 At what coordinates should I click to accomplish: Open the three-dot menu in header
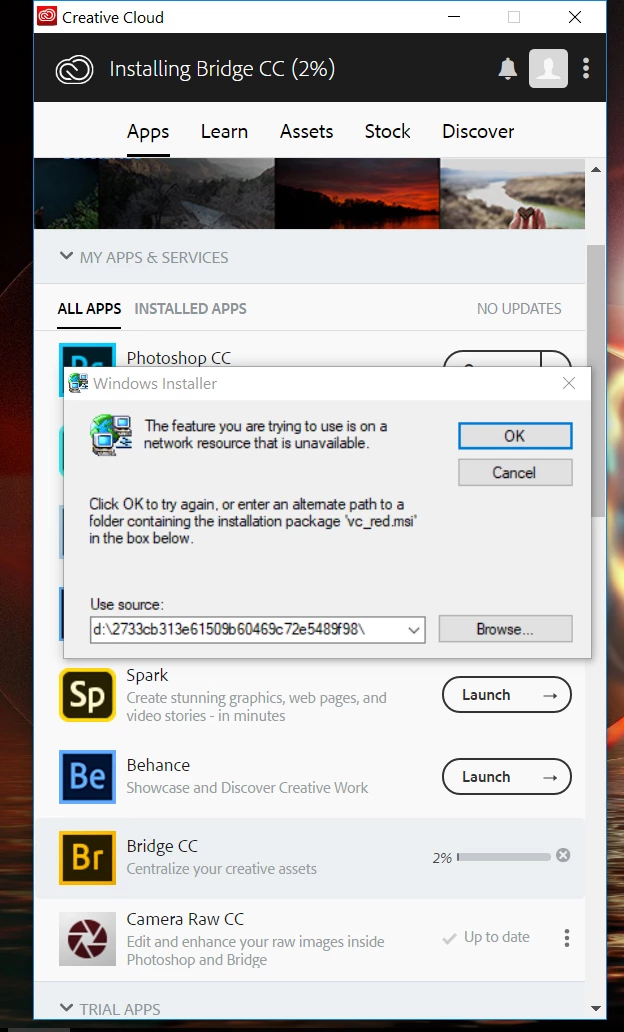(586, 68)
